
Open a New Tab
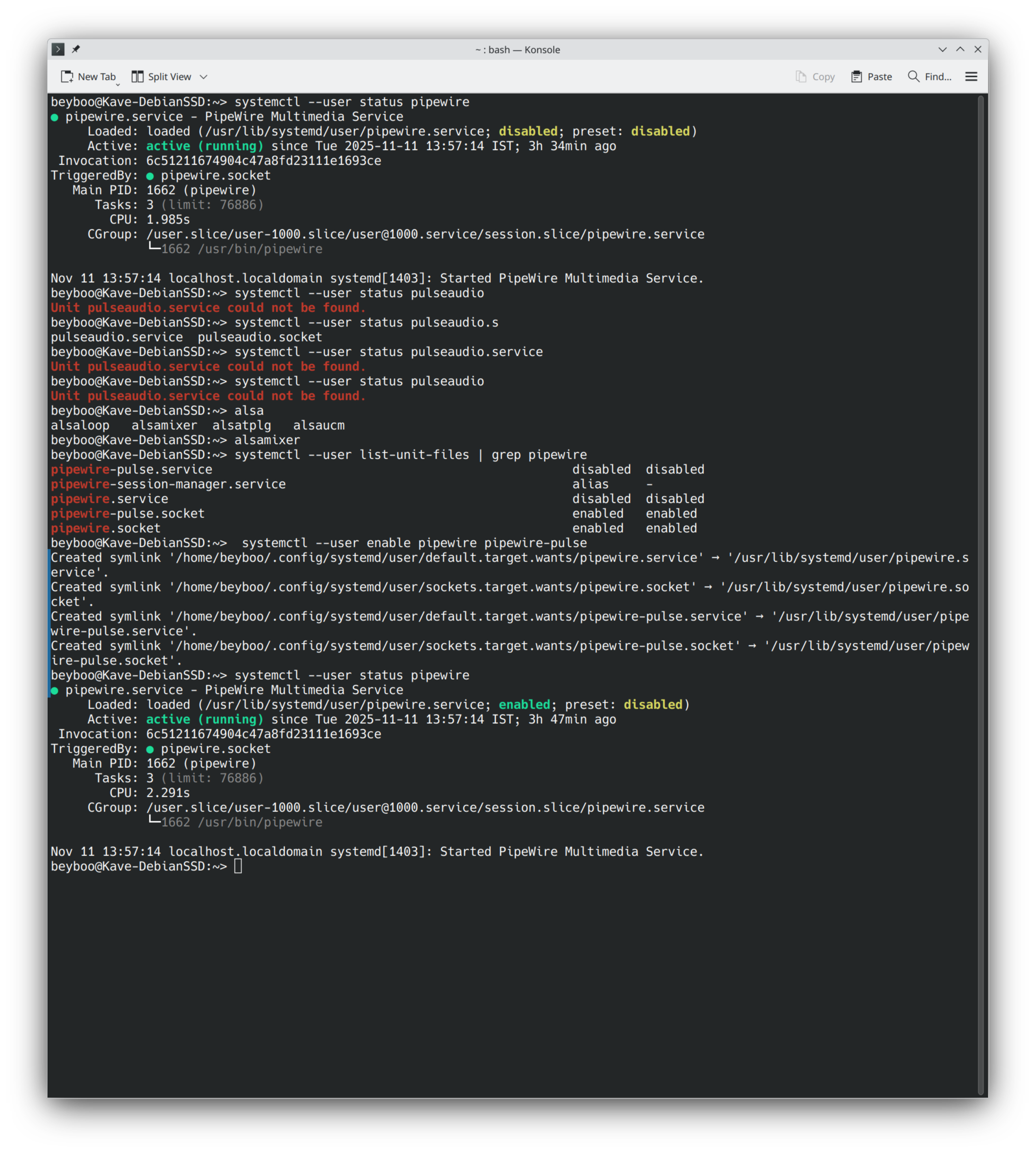88,77
